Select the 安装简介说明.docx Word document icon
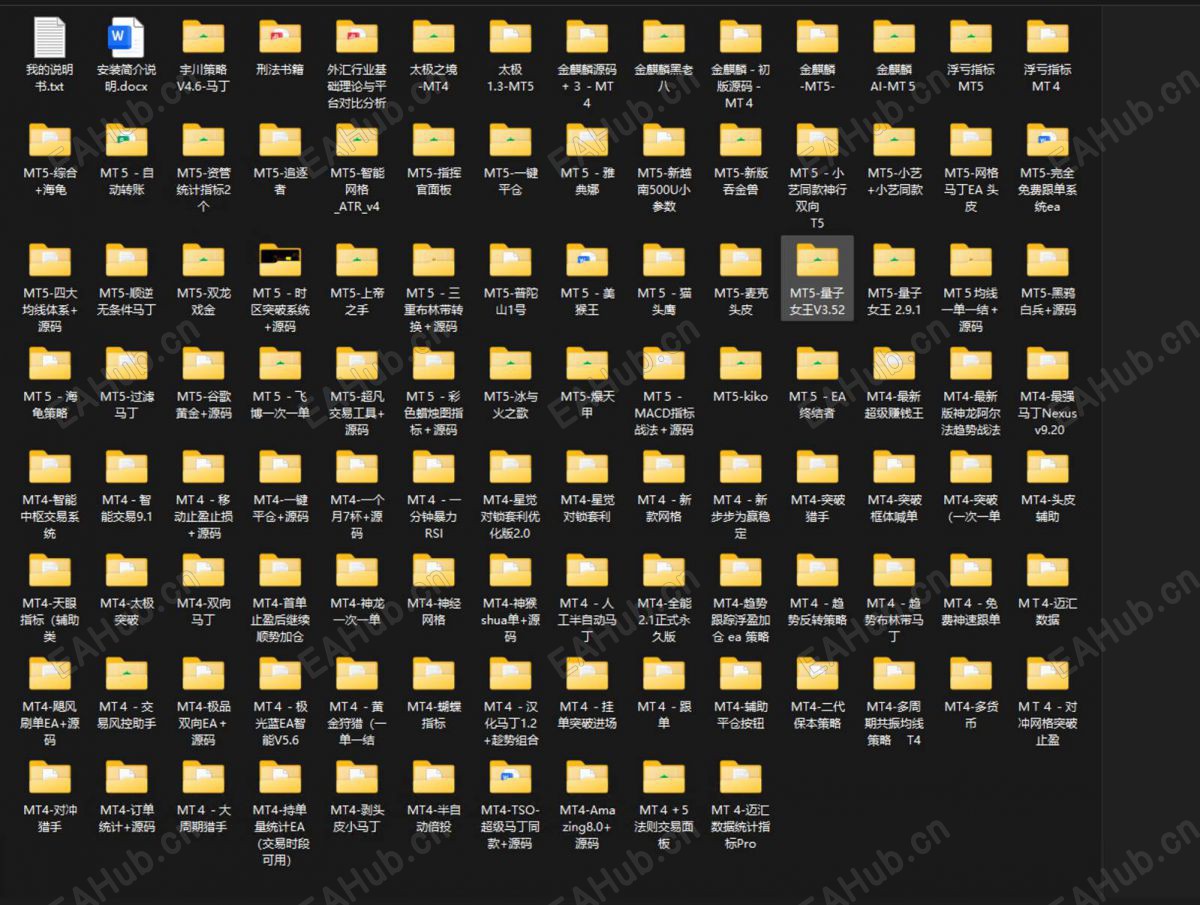 click(126, 37)
